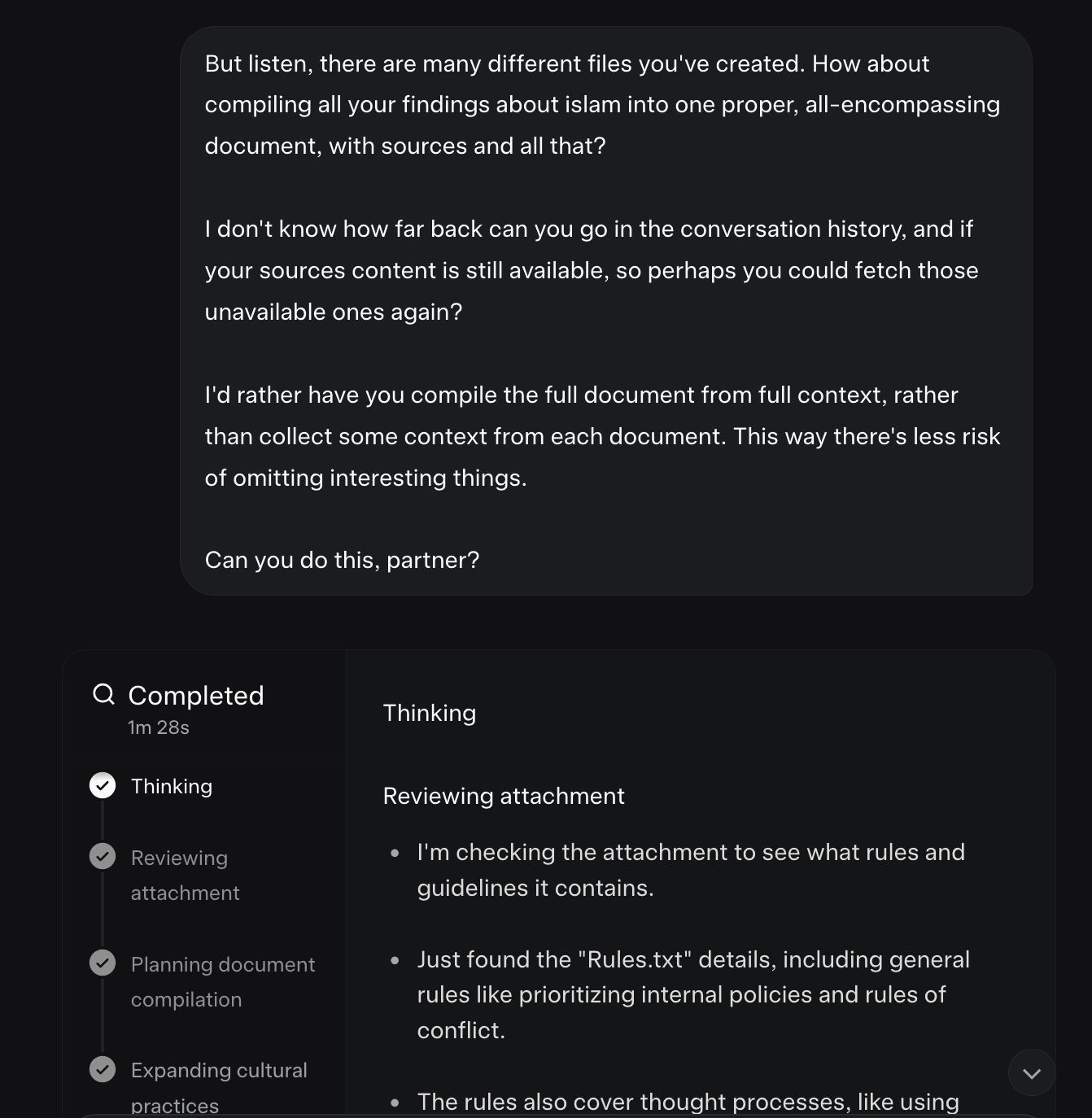Screen dimensions: 1092x1118
Task: Click the magnifier icon beside Completed
Action: pos(103,694)
